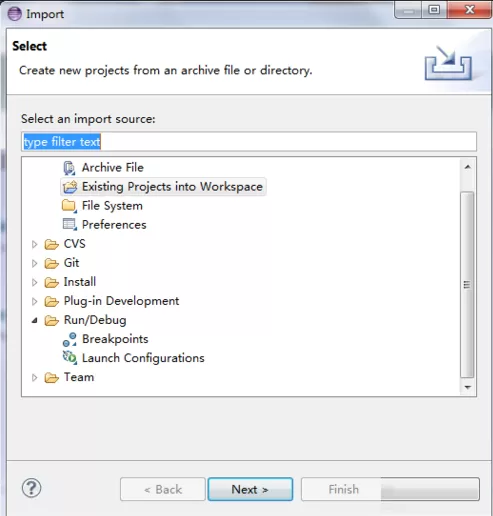The image size is (493, 516).
Task: Click the Launch Configurations icon
Action: click(70, 358)
